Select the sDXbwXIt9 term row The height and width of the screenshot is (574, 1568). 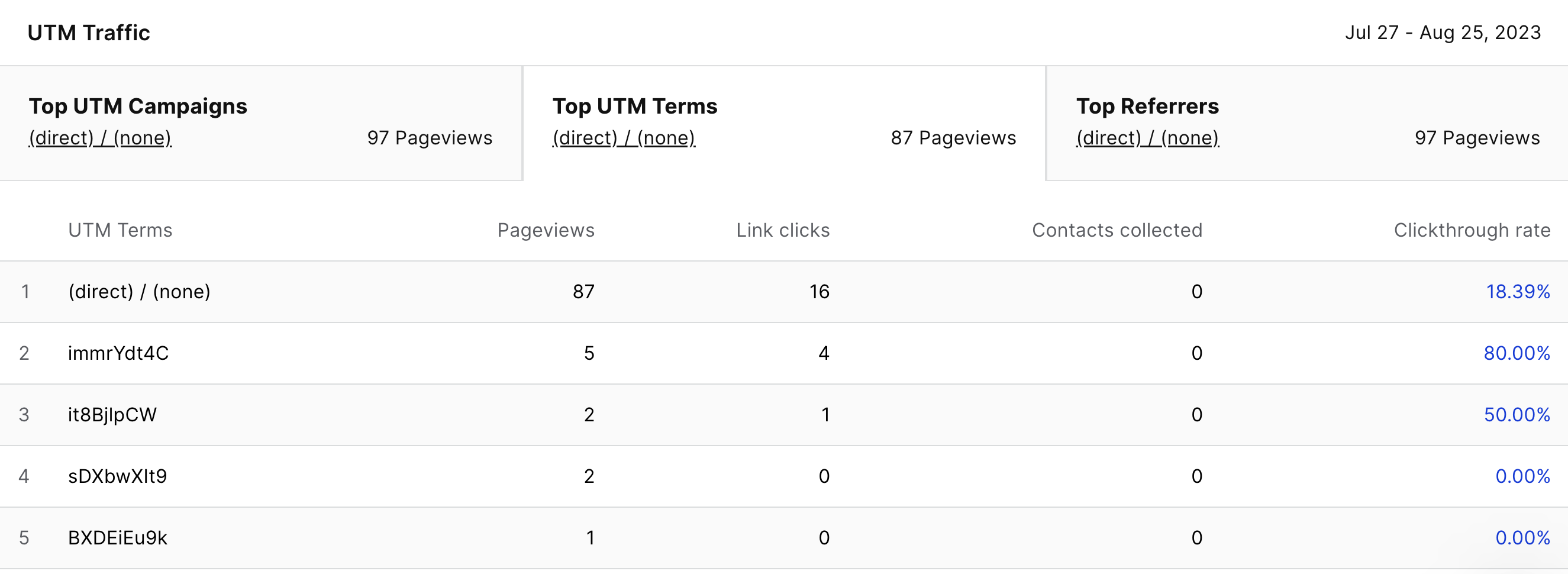(784, 476)
